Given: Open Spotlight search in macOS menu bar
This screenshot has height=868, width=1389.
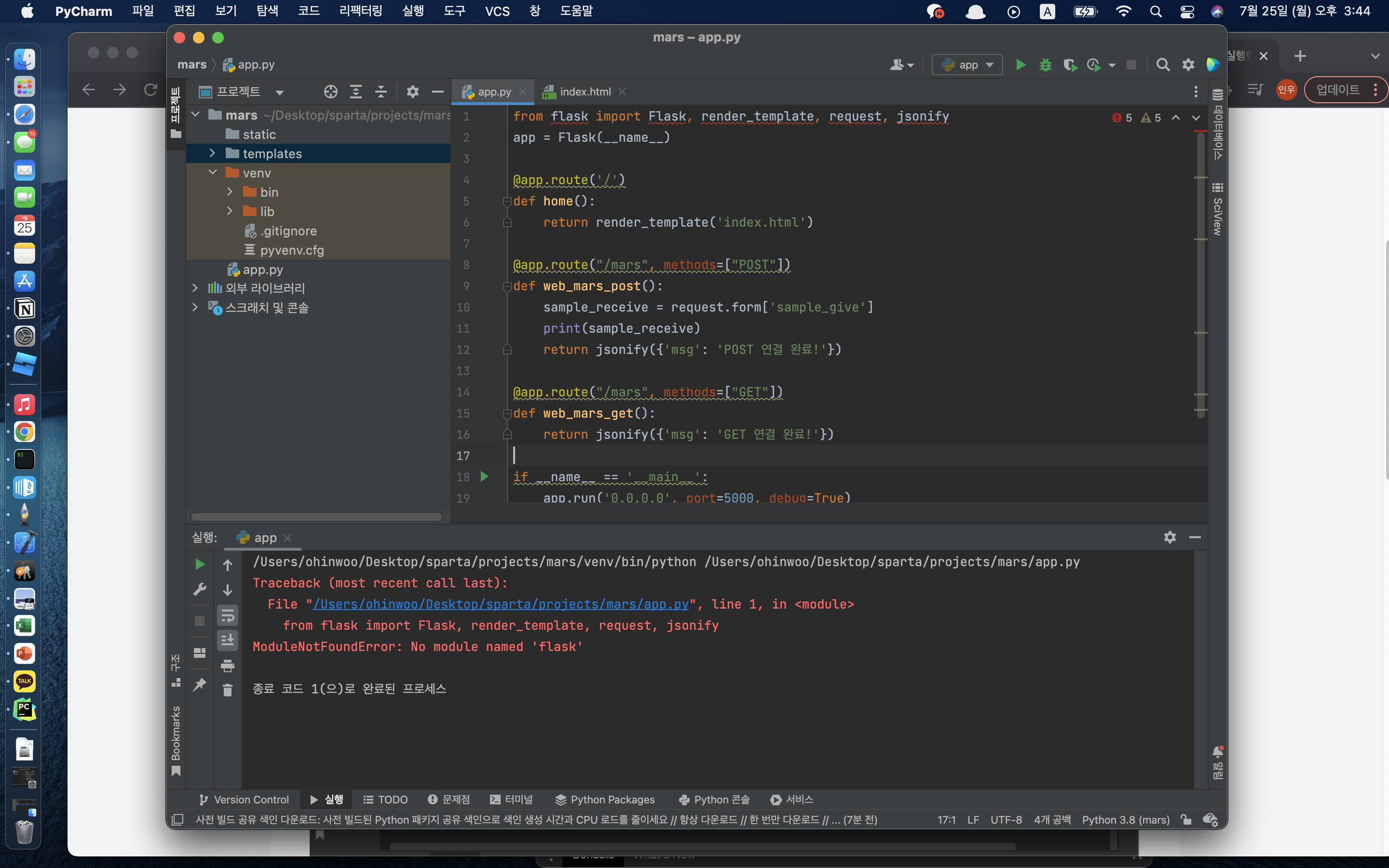Looking at the screenshot, I should [1156, 11].
